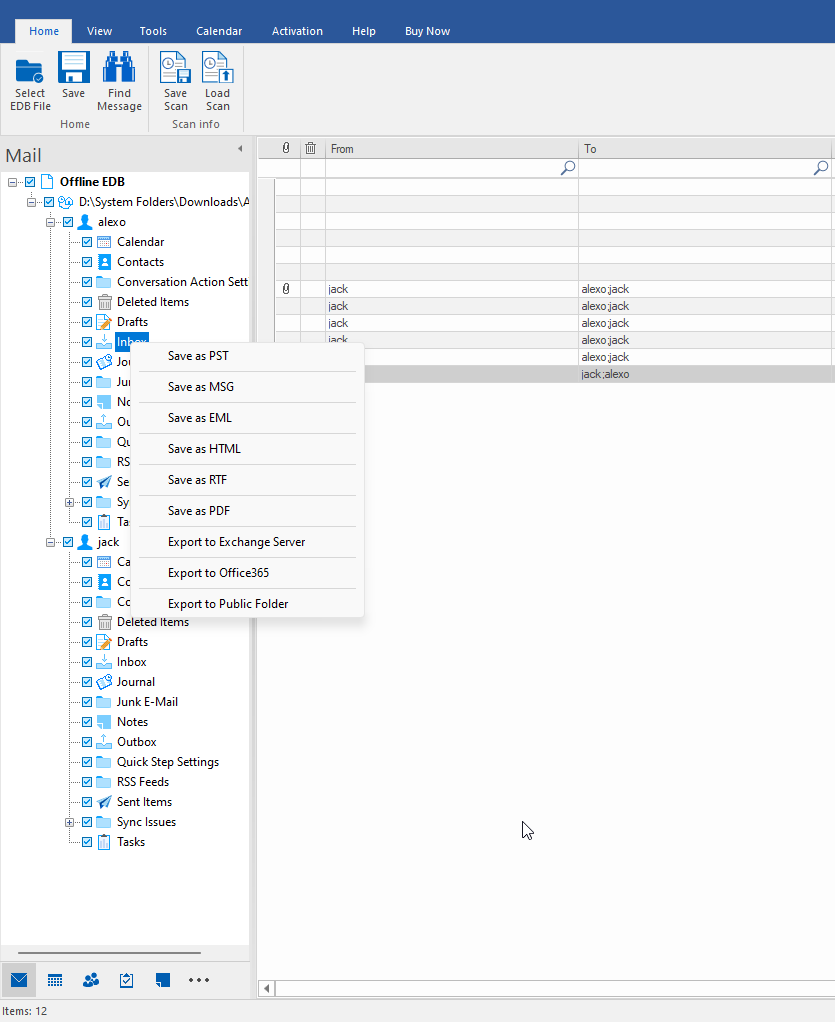This screenshot has height=1022, width=835.
Task: Switch to Notes view bottom icon
Action: tap(163, 980)
